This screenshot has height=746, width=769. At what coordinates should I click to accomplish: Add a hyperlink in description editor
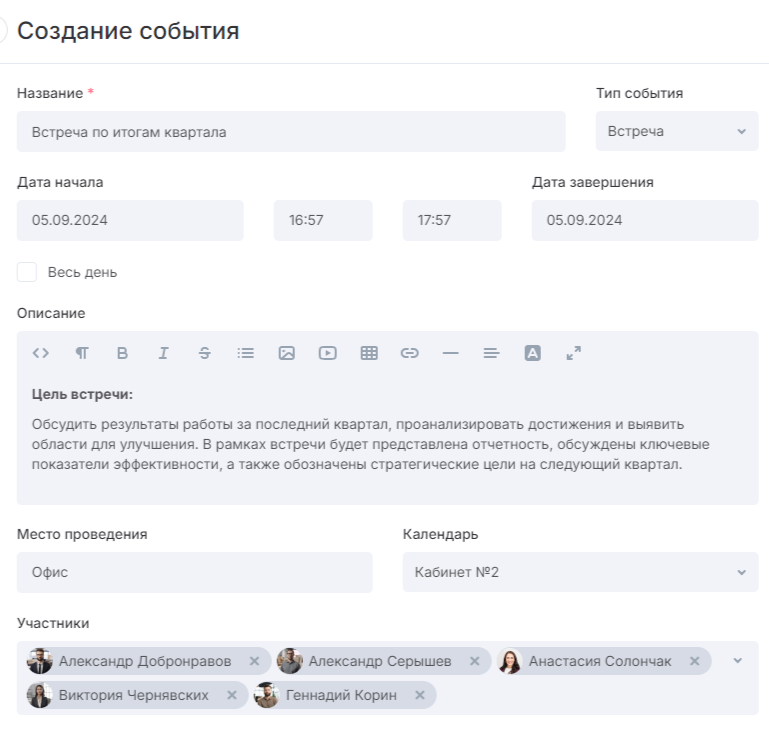tap(409, 353)
